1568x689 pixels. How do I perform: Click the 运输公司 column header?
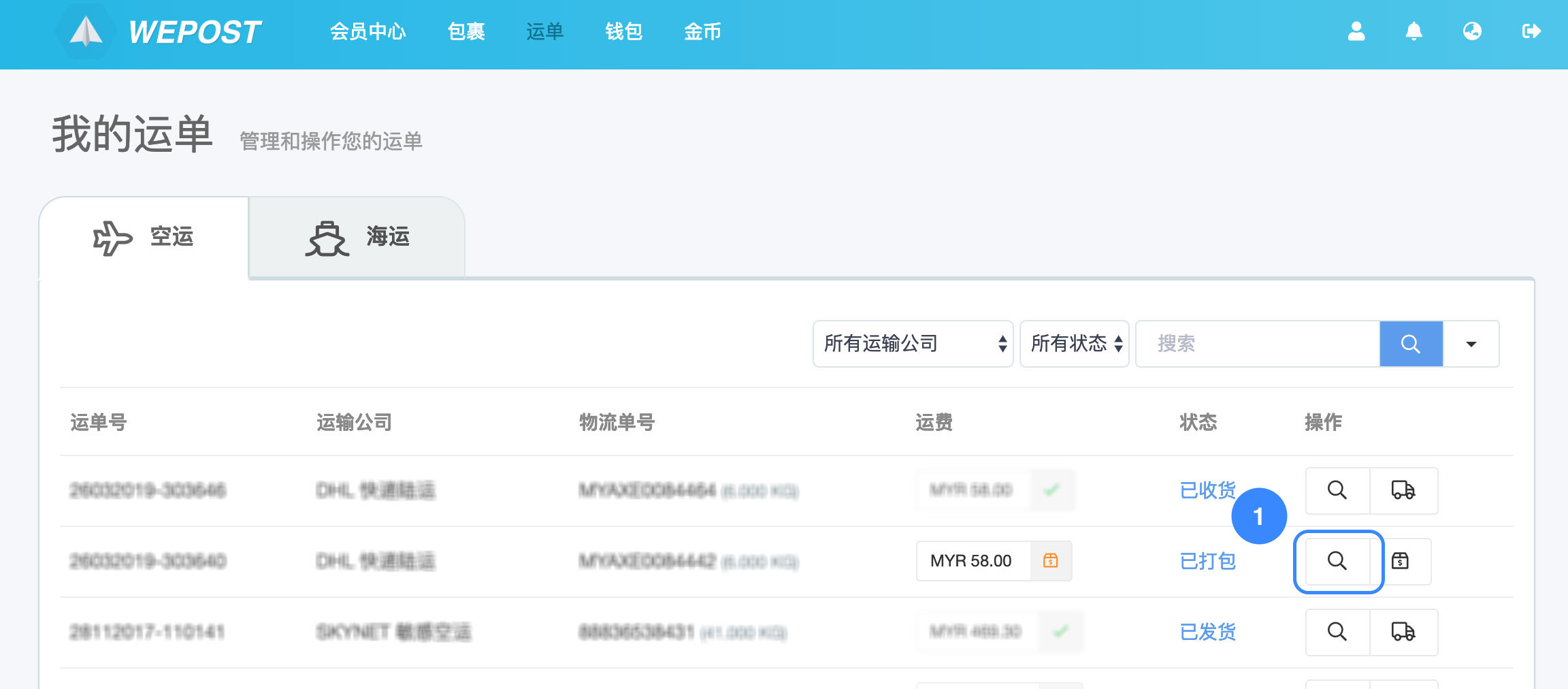[355, 422]
